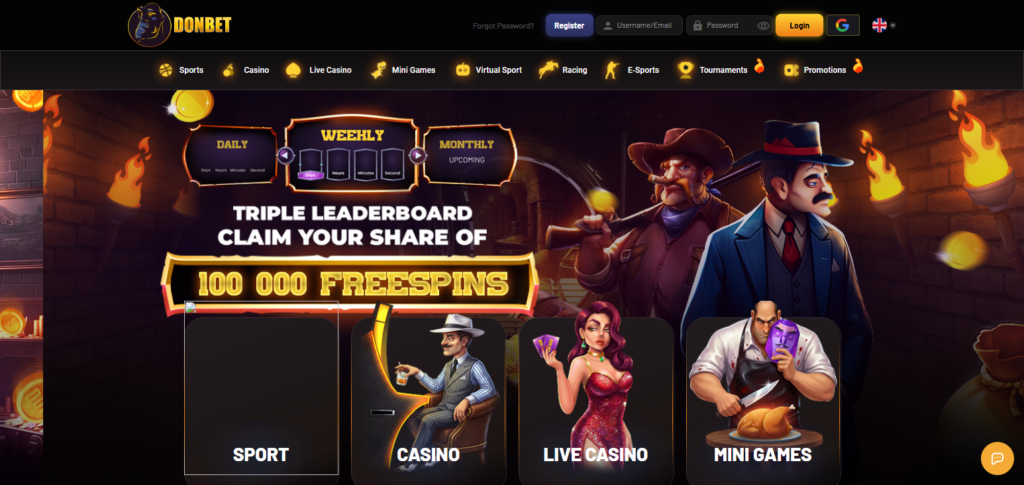1024x485 pixels.
Task: Toggle password visibility eye icon
Action: pos(763,25)
